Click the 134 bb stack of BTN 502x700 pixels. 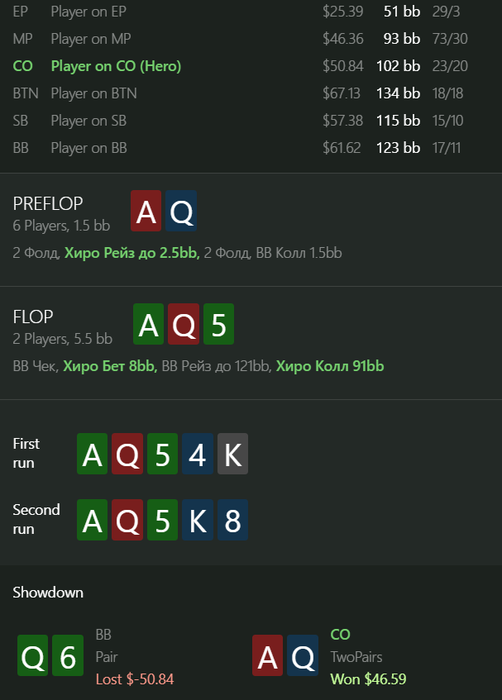[x=398, y=93]
